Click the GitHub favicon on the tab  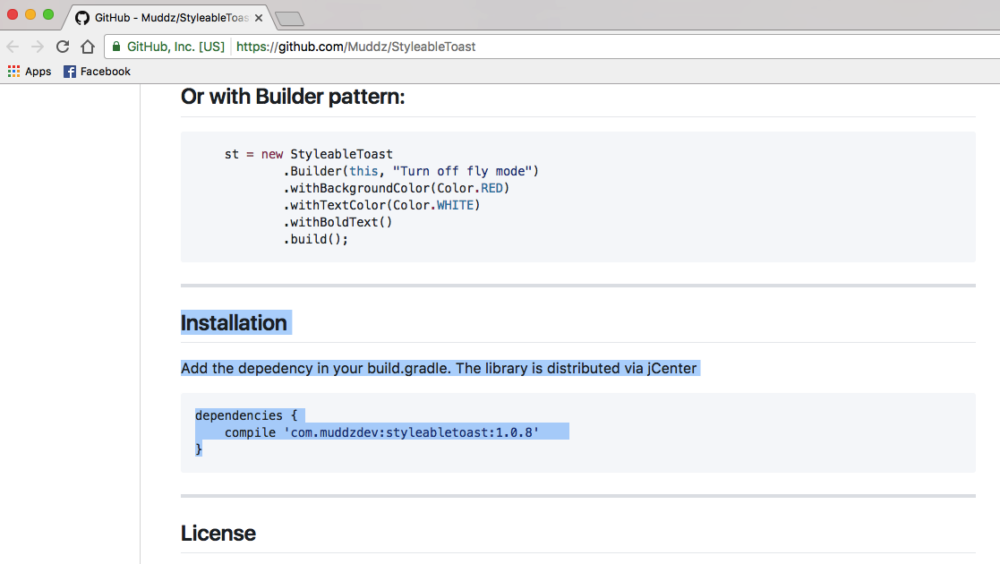pyautogui.click(x=82, y=18)
